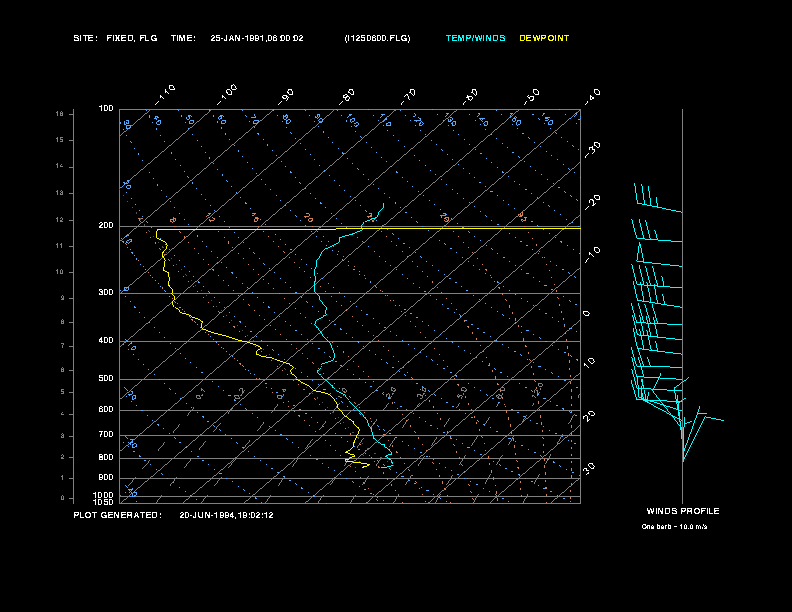Select the sounding timestamp "25-JAN-1991,06:00:02"

(x=257, y=38)
